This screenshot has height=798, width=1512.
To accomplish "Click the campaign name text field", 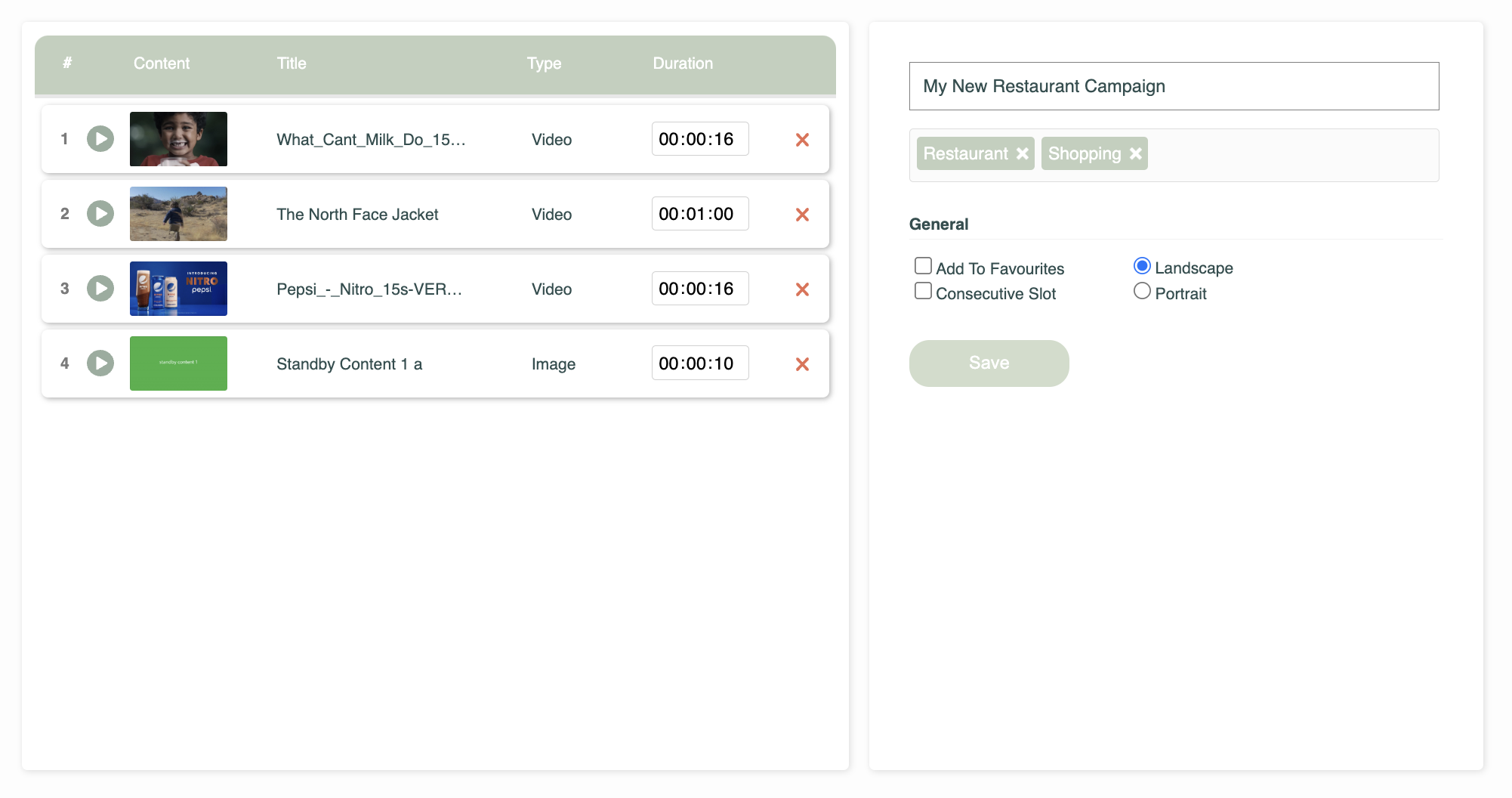I will (x=1174, y=86).
